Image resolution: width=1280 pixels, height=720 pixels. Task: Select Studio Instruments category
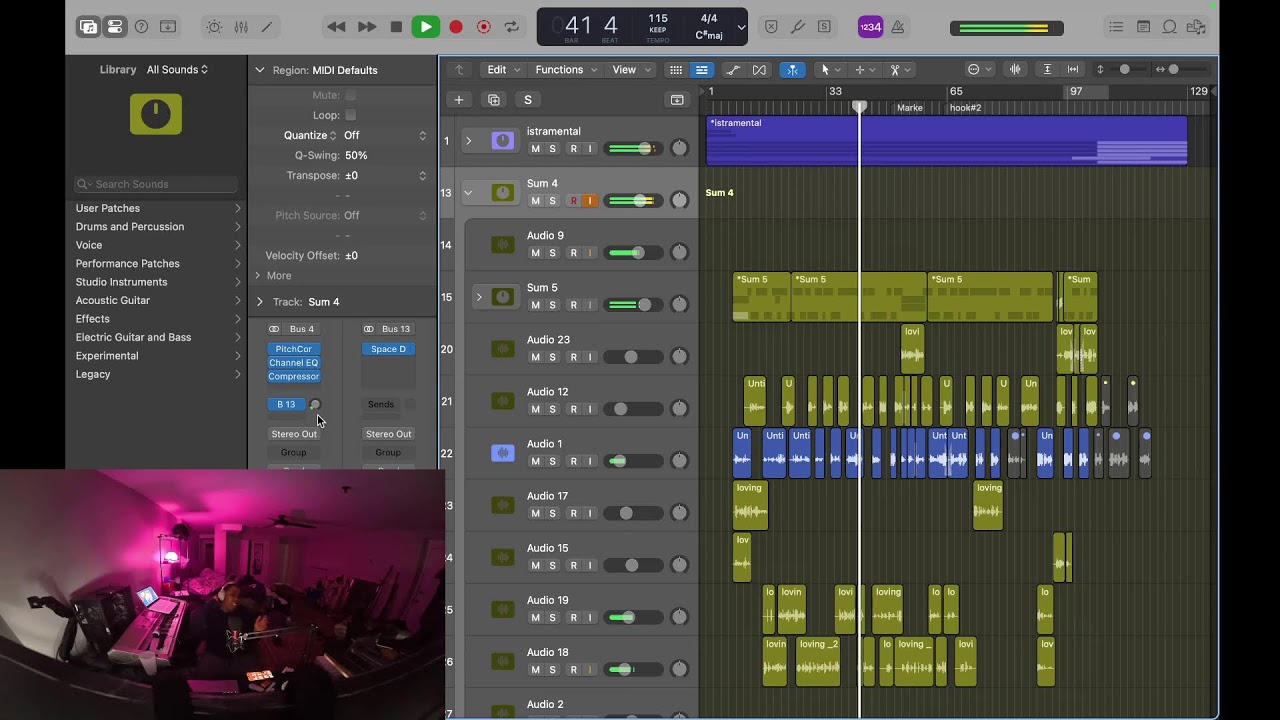pyautogui.click(x=121, y=282)
